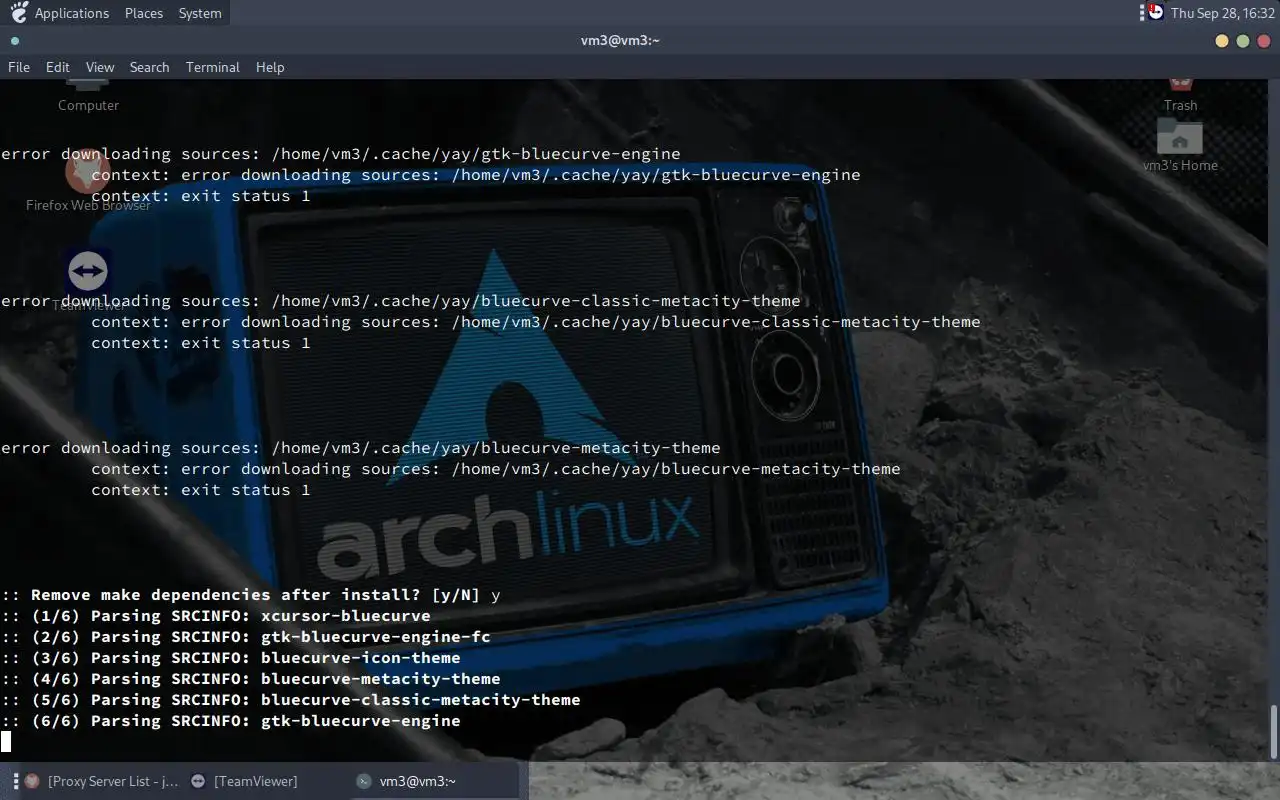Select vm3@vm3:~ terminal taskbar button
The height and width of the screenshot is (800, 1280).
(x=436, y=781)
